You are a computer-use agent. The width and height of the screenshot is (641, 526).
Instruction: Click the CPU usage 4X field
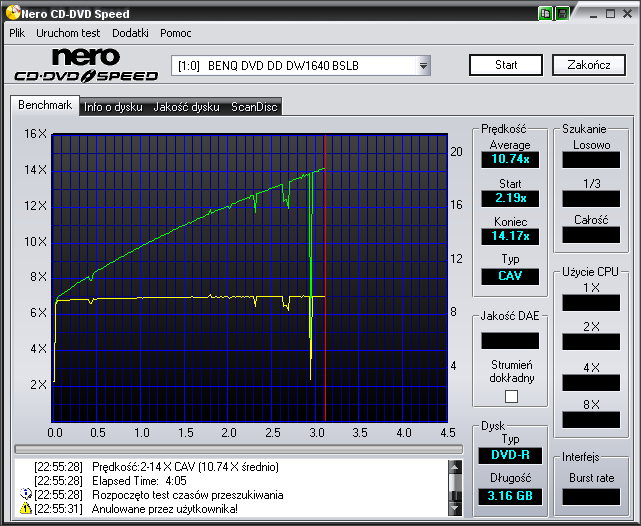591,383
